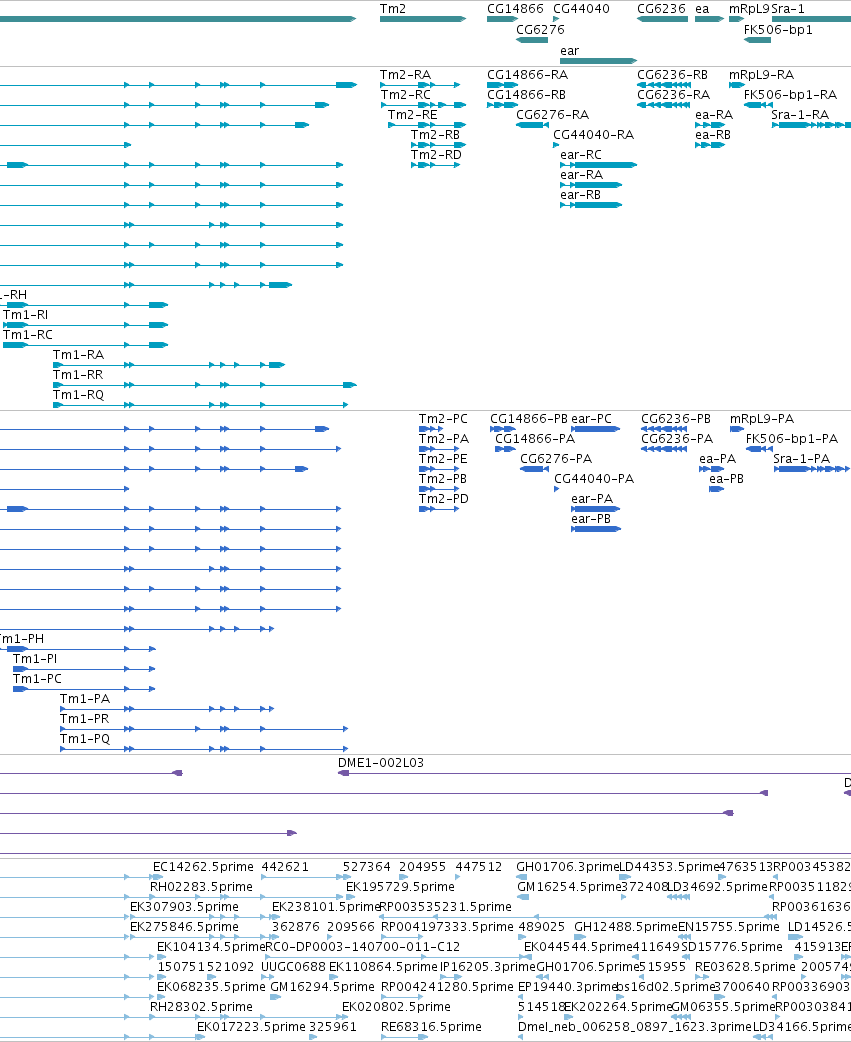Select EST RH02283.5prime
Viewport: 851px width, 1042px height.
pyautogui.click(x=201, y=887)
